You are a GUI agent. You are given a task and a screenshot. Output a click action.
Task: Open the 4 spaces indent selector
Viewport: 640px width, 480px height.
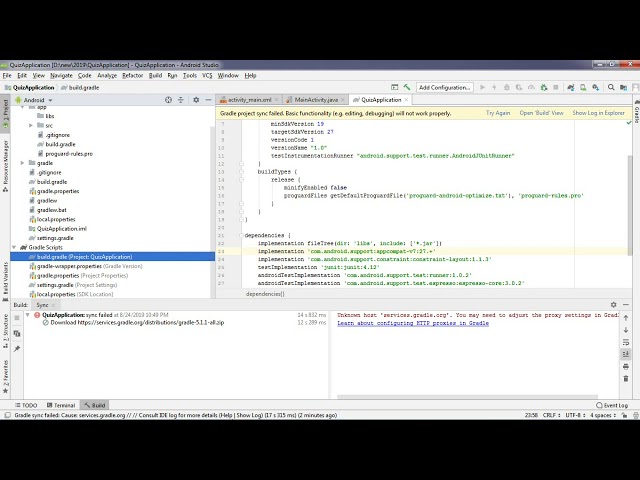[x=603, y=415]
